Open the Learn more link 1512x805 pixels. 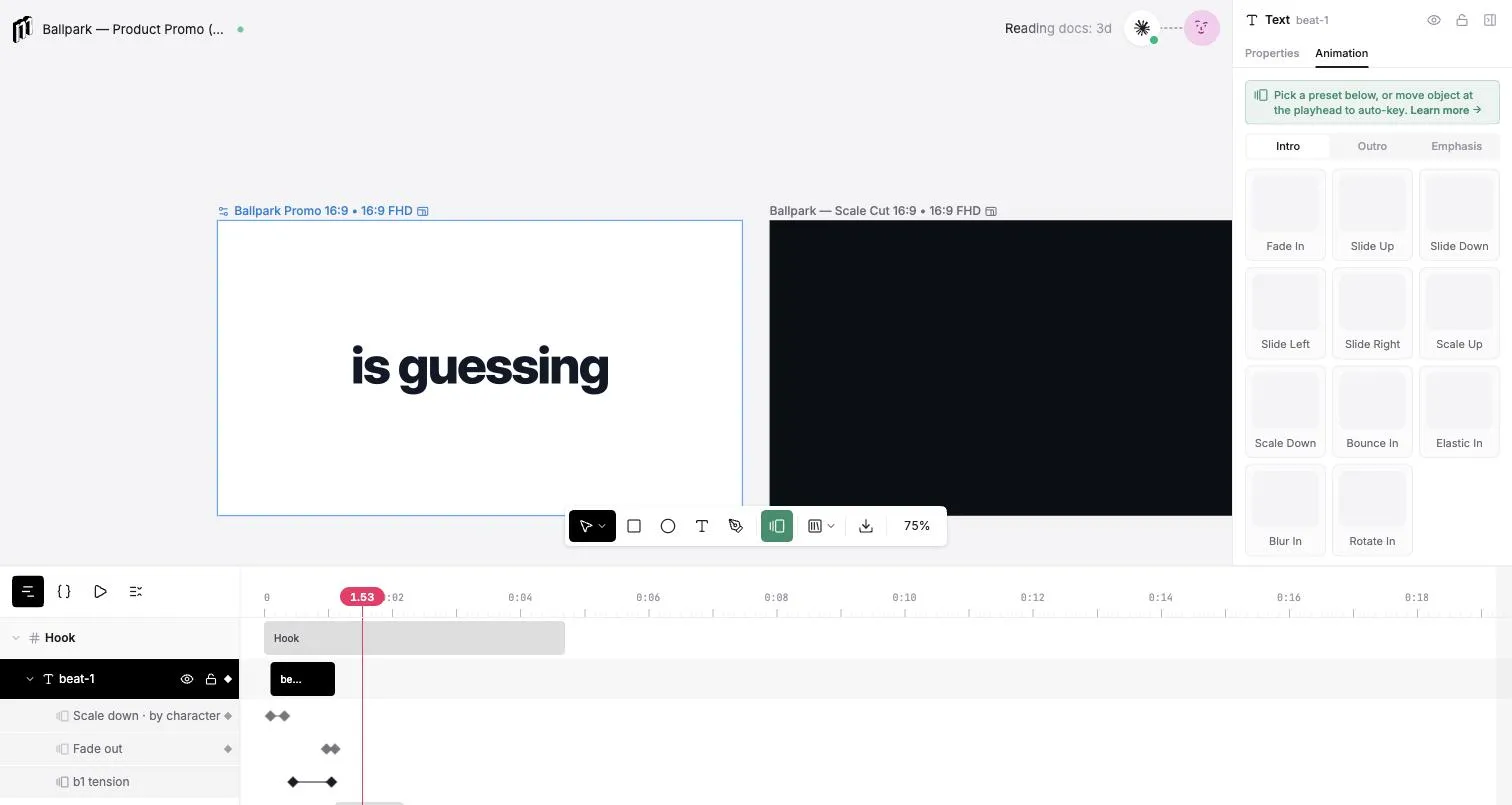1446,111
